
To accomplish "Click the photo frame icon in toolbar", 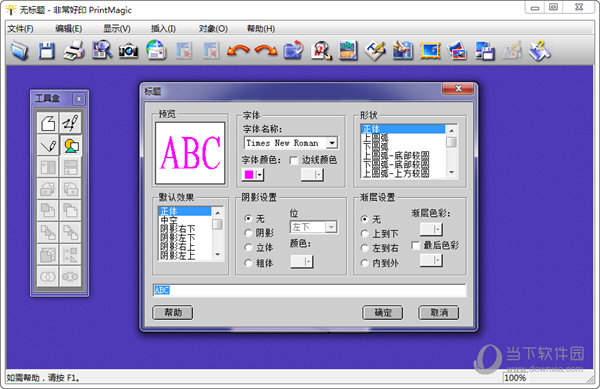I will (403, 50).
